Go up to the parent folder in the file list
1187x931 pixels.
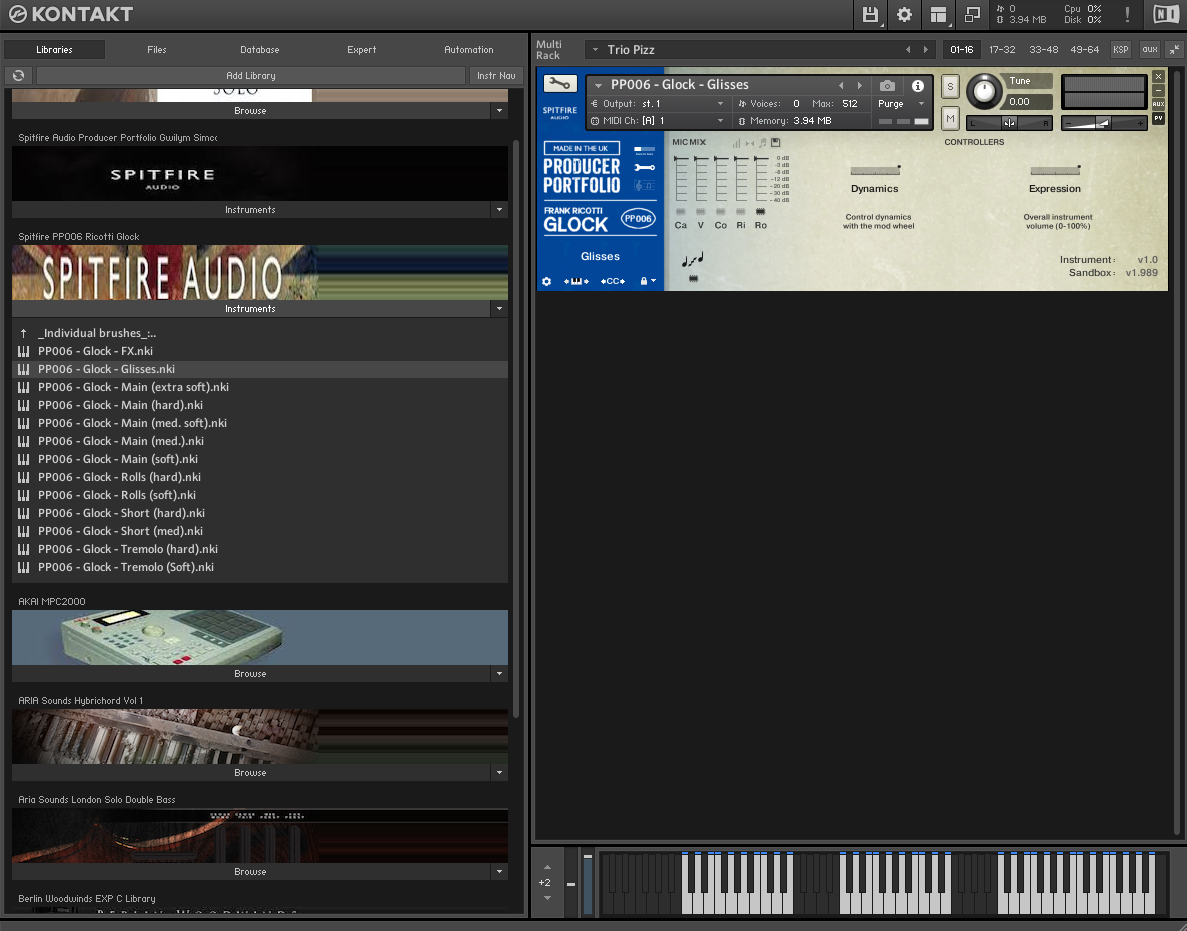tap(23, 333)
